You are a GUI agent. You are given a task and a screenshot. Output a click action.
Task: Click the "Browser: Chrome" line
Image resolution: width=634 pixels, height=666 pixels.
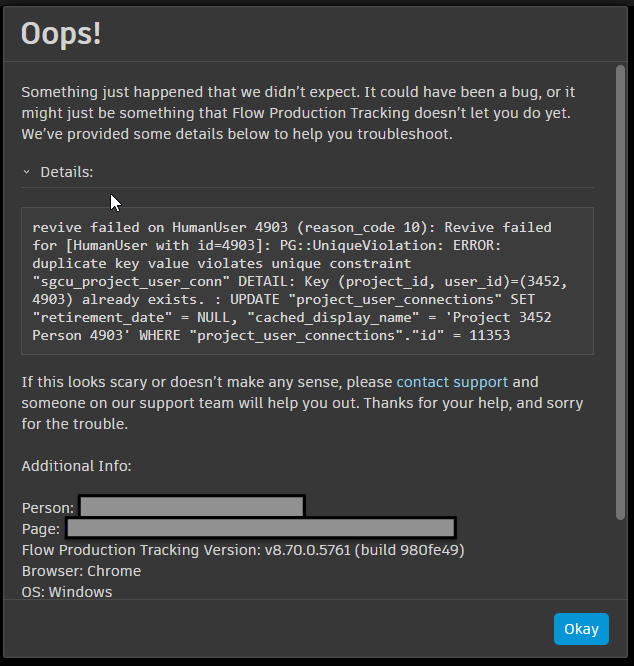click(x=81, y=571)
